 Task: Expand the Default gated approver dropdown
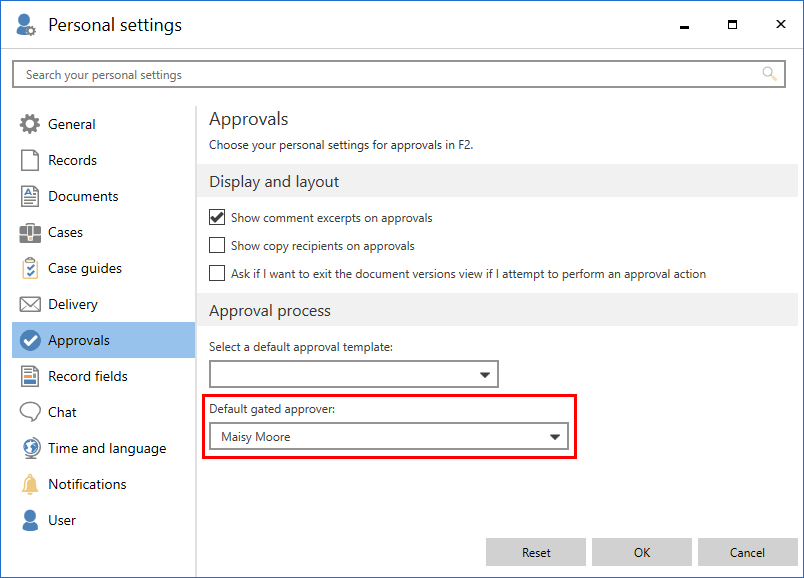pos(555,437)
